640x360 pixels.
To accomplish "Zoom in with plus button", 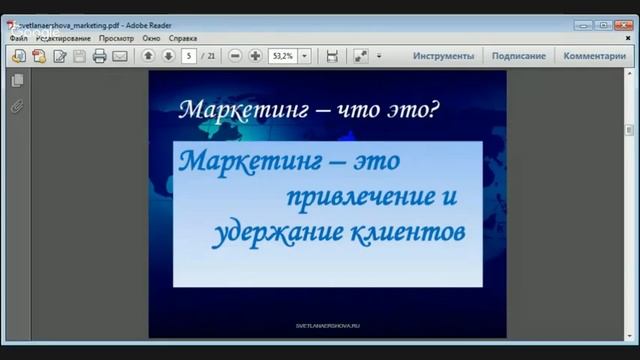I will [x=255, y=56].
